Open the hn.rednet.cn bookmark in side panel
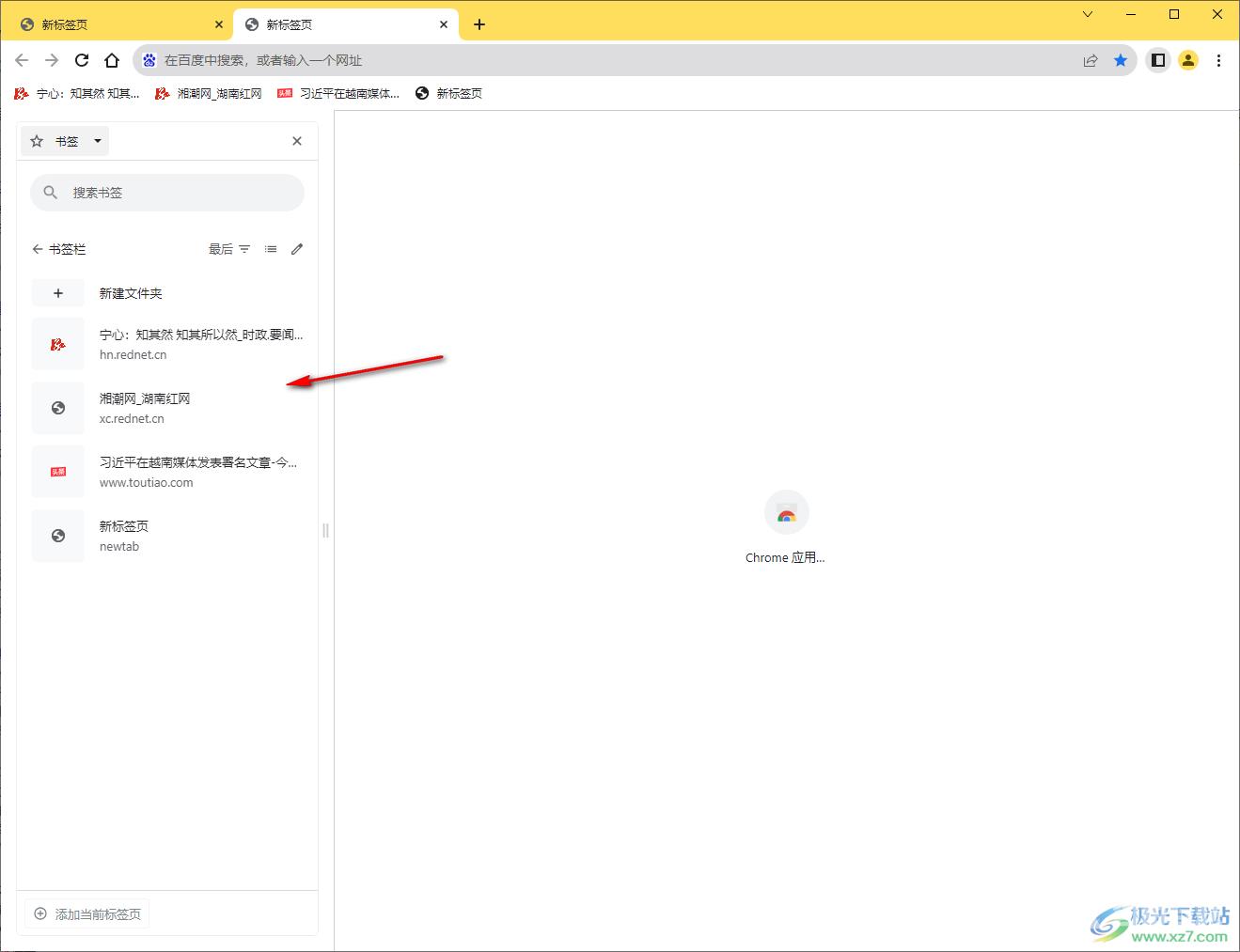 tap(167, 344)
